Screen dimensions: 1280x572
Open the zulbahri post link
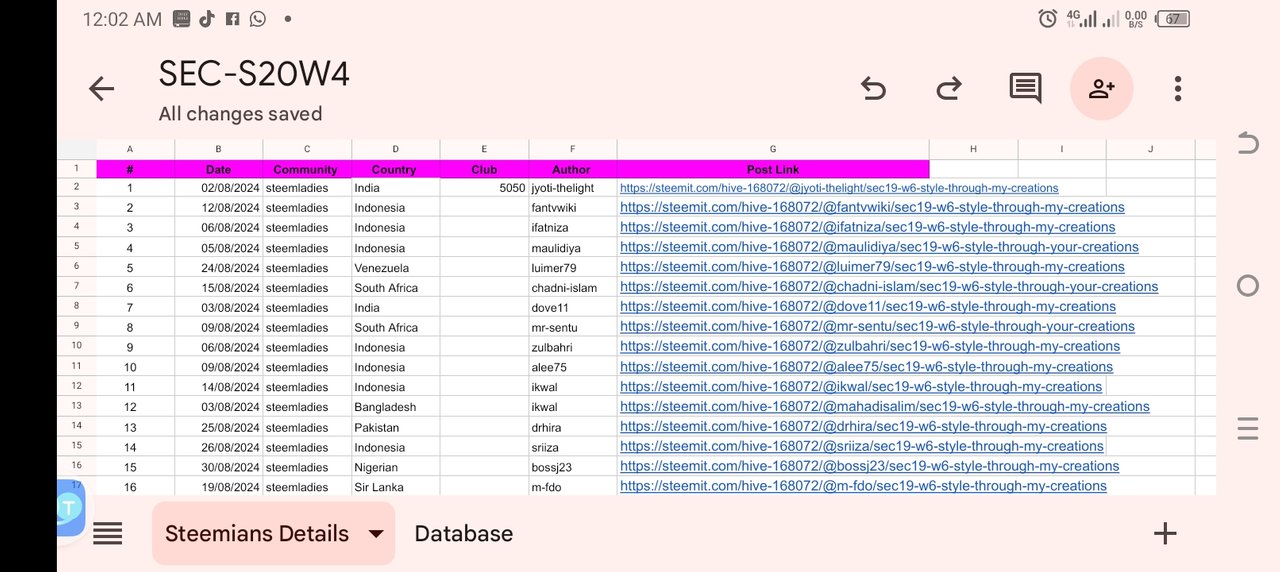(x=870, y=347)
